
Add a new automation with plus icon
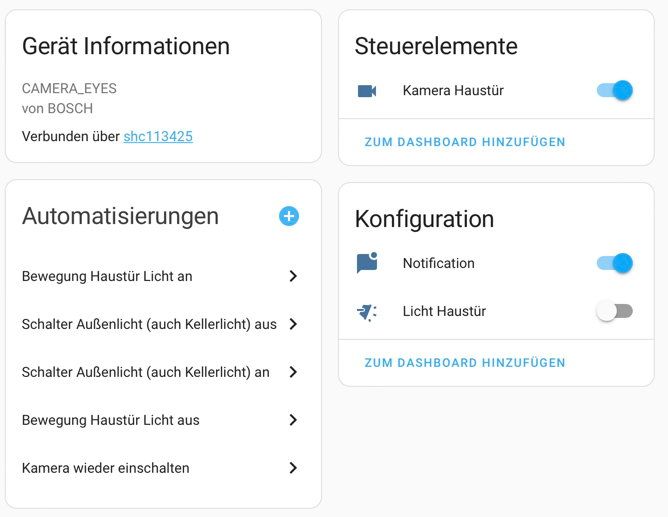(289, 216)
